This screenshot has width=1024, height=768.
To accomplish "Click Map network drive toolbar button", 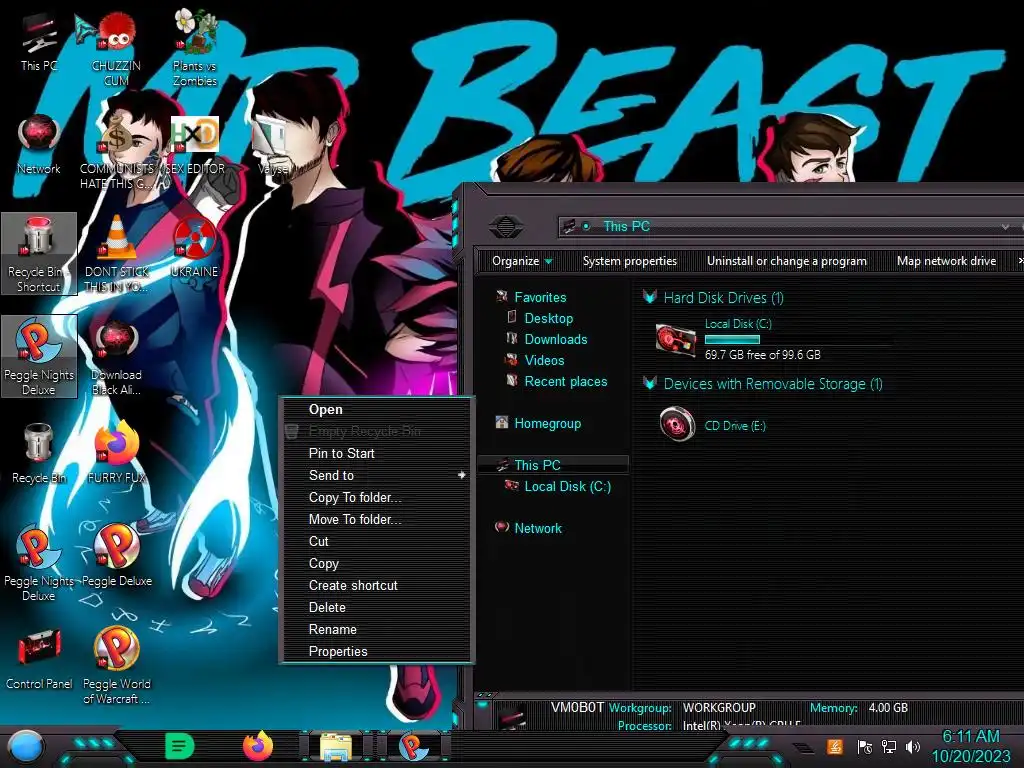I will pos(946,261).
